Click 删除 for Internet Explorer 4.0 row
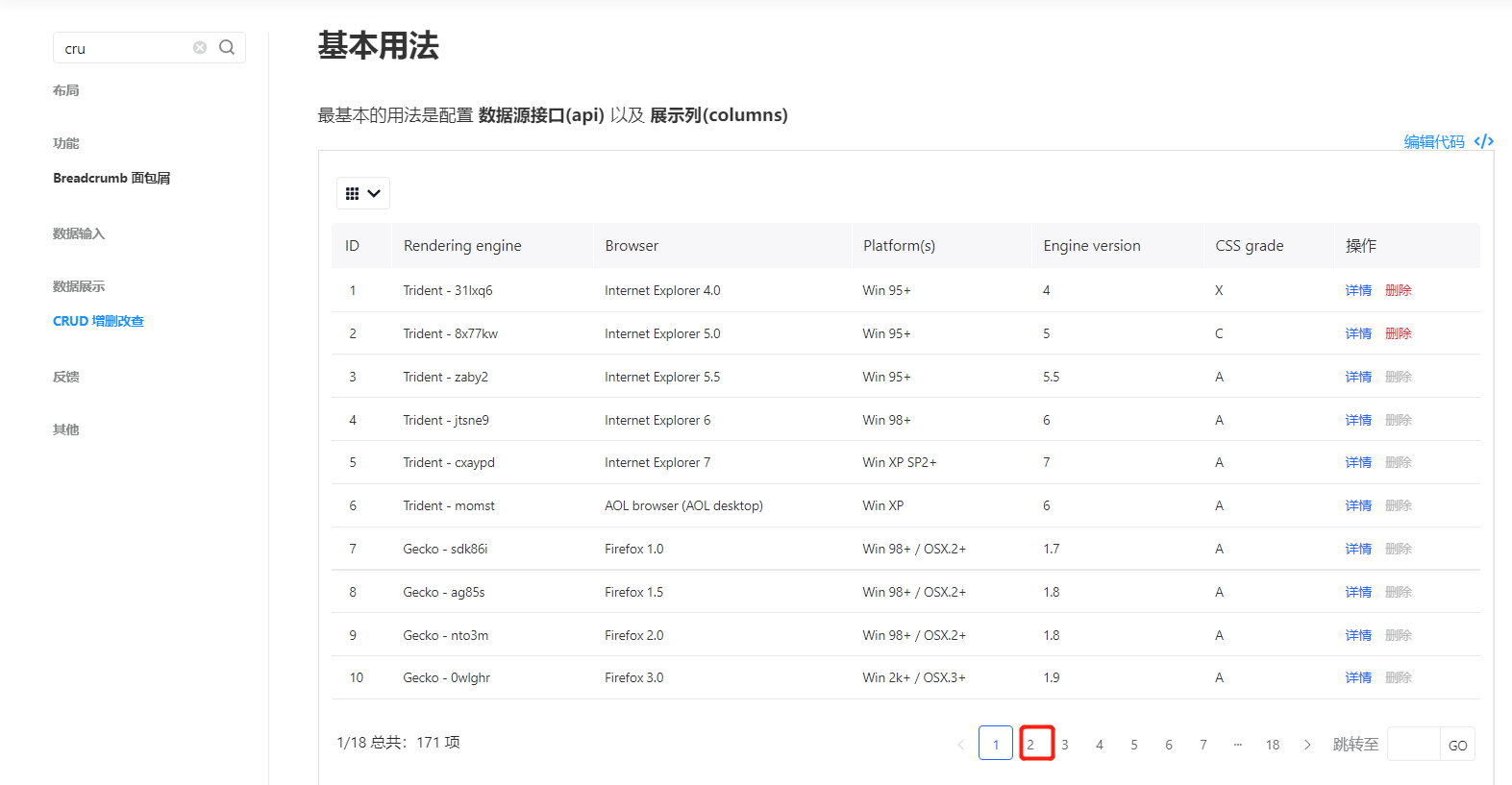Screen dimensions: 1512x785 [1399, 290]
